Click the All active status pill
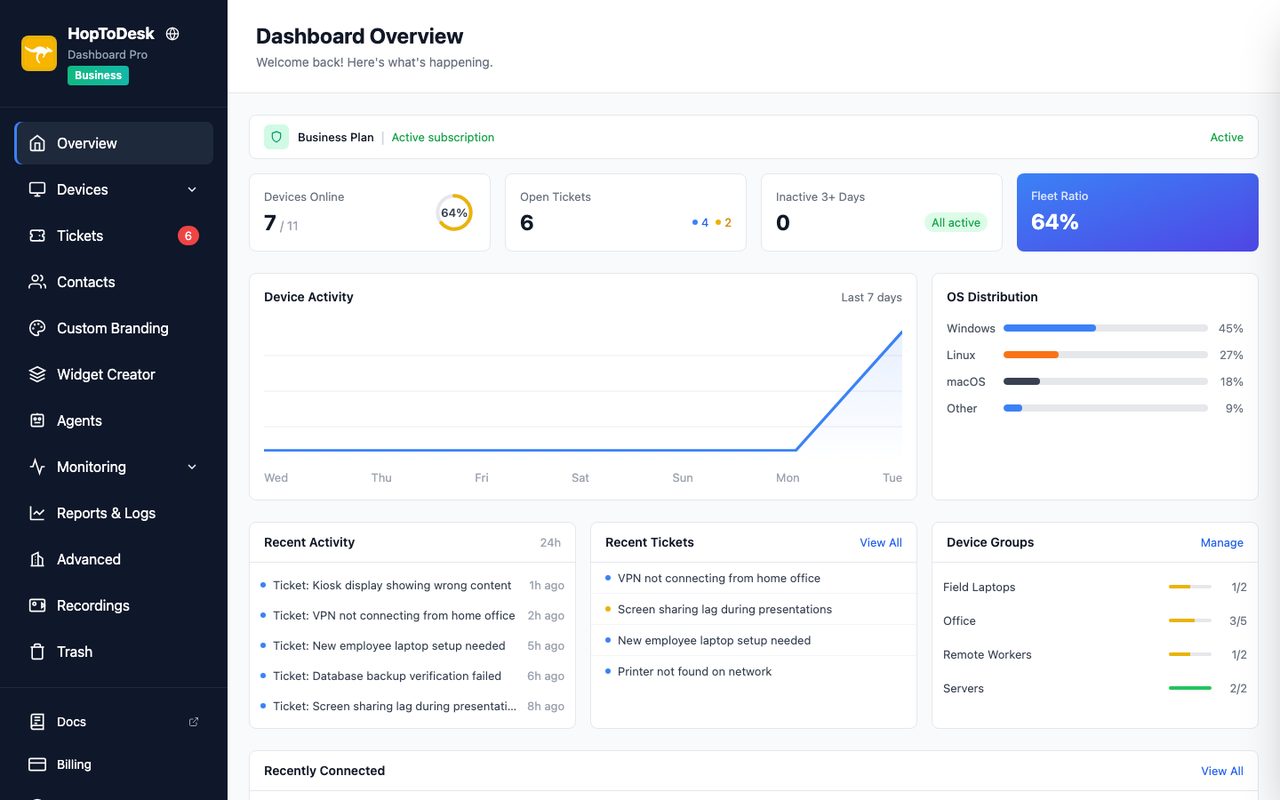Screen dimensions: 1280x800 [x=956, y=223]
